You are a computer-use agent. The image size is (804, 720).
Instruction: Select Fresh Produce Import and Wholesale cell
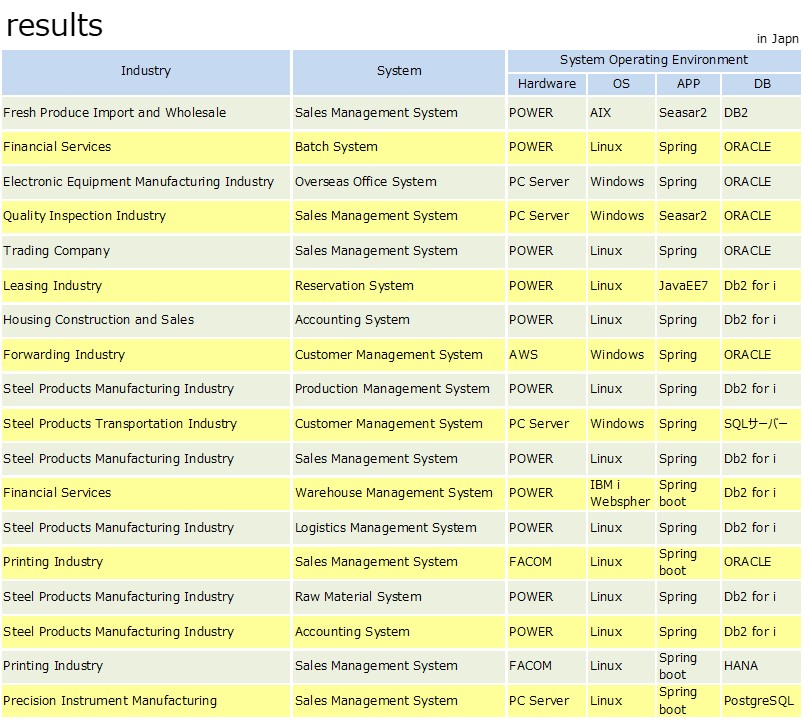(x=146, y=113)
